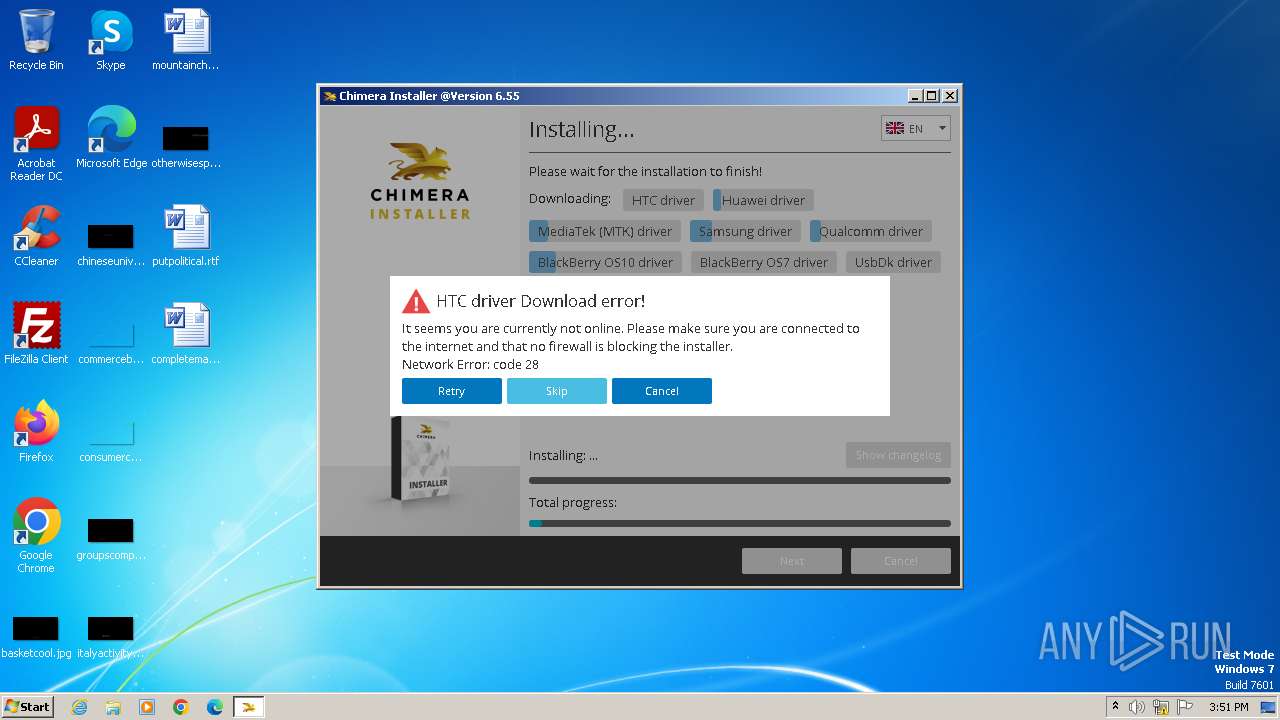The width and height of the screenshot is (1280, 720).
Task: Click the installer box product image
Action: coord(420,460)
